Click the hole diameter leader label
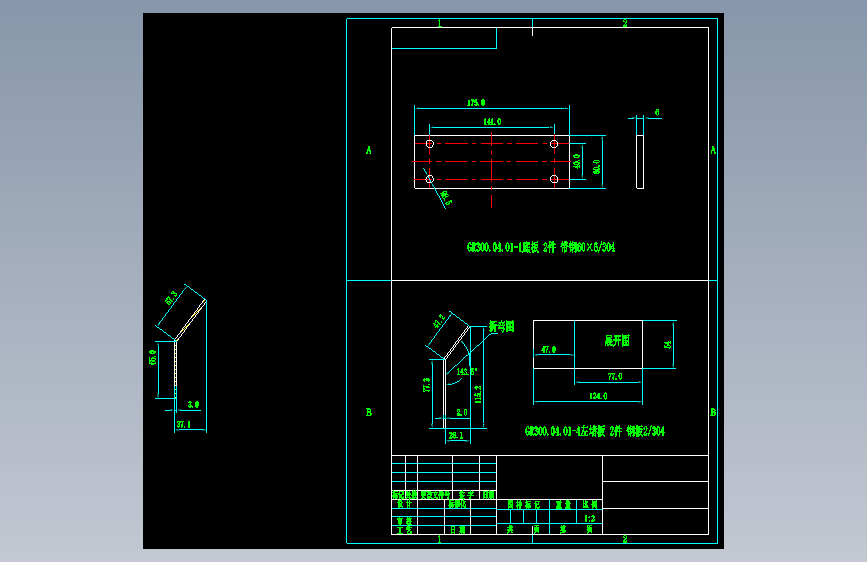Image resolution: width=867 pixels, height=562 pixels. pos(446,198)
